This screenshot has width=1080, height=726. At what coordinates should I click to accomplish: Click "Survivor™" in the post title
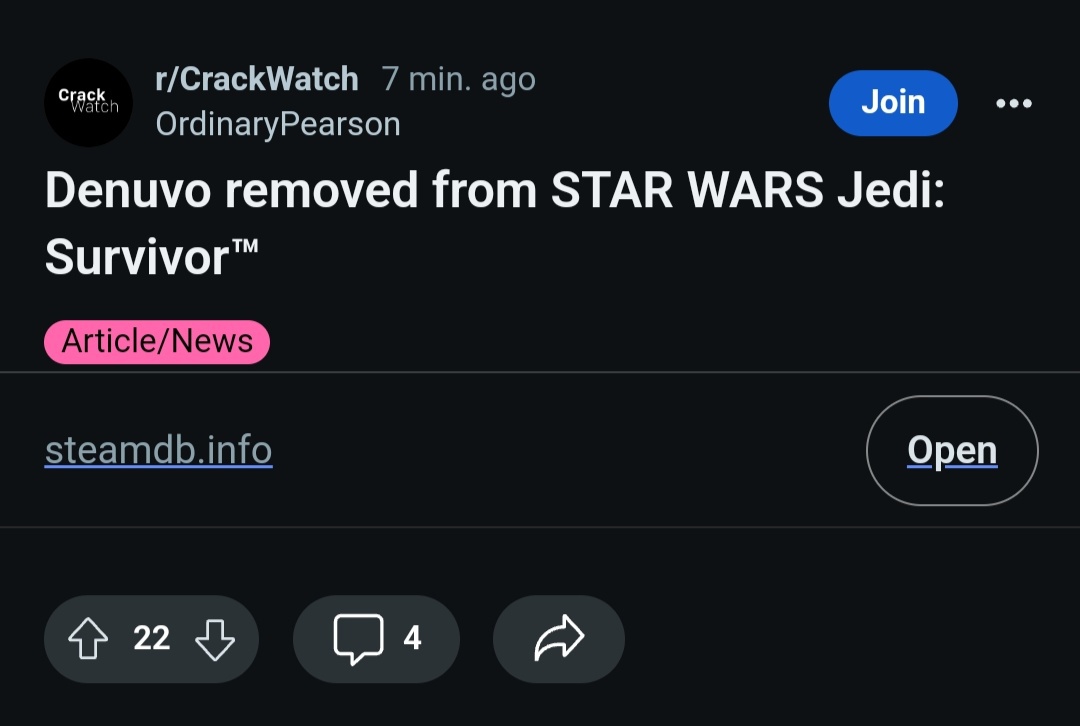tap(151, 257)
